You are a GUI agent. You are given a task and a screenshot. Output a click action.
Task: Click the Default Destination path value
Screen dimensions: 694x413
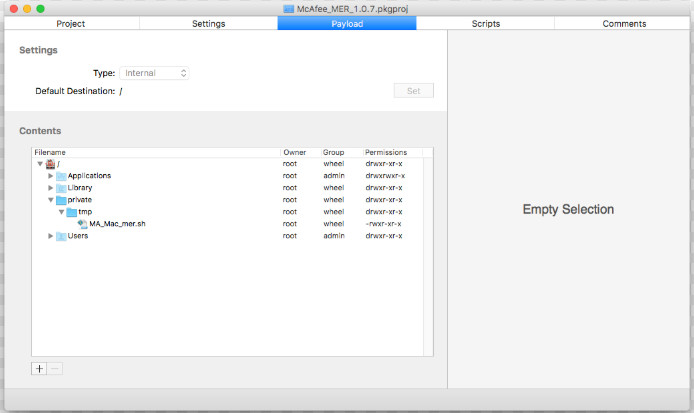121,91
